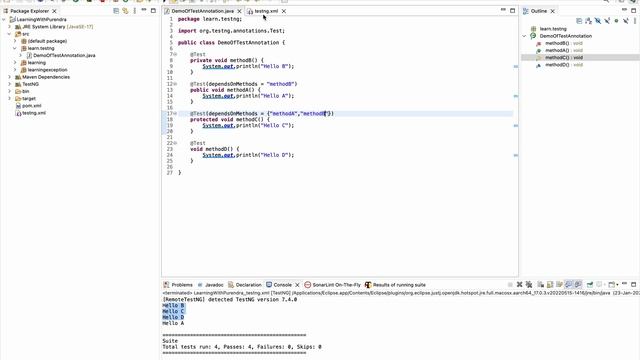640x360 pixels.
Task: Click overview ruler marker beside line 9
Action: (516, 67)
